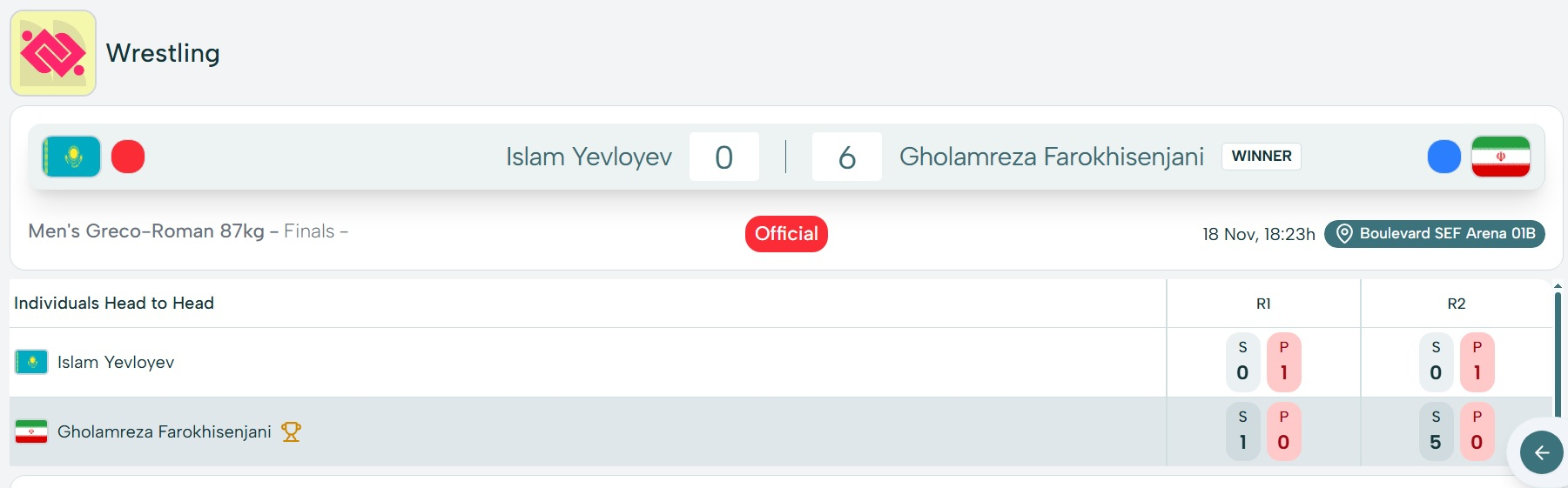Click the Kazakhstan flag in match header
Screen dimensions: 1568x488
coord(71,157)
